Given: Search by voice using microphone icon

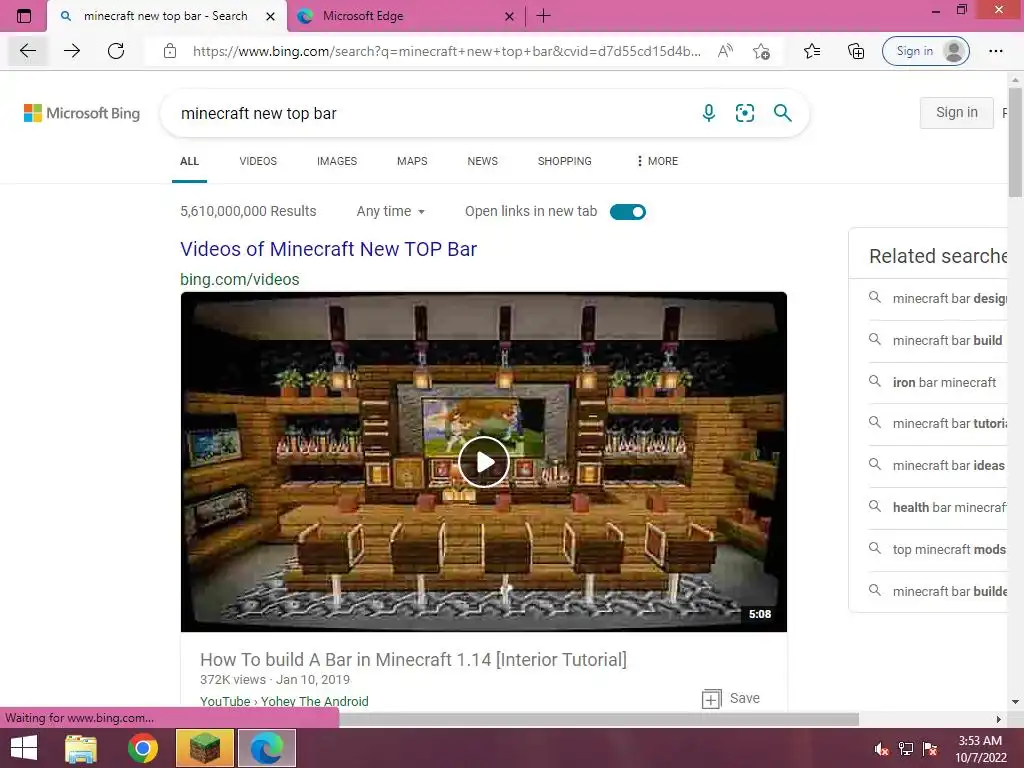Looking at the screenshot, I should [709, 113].
